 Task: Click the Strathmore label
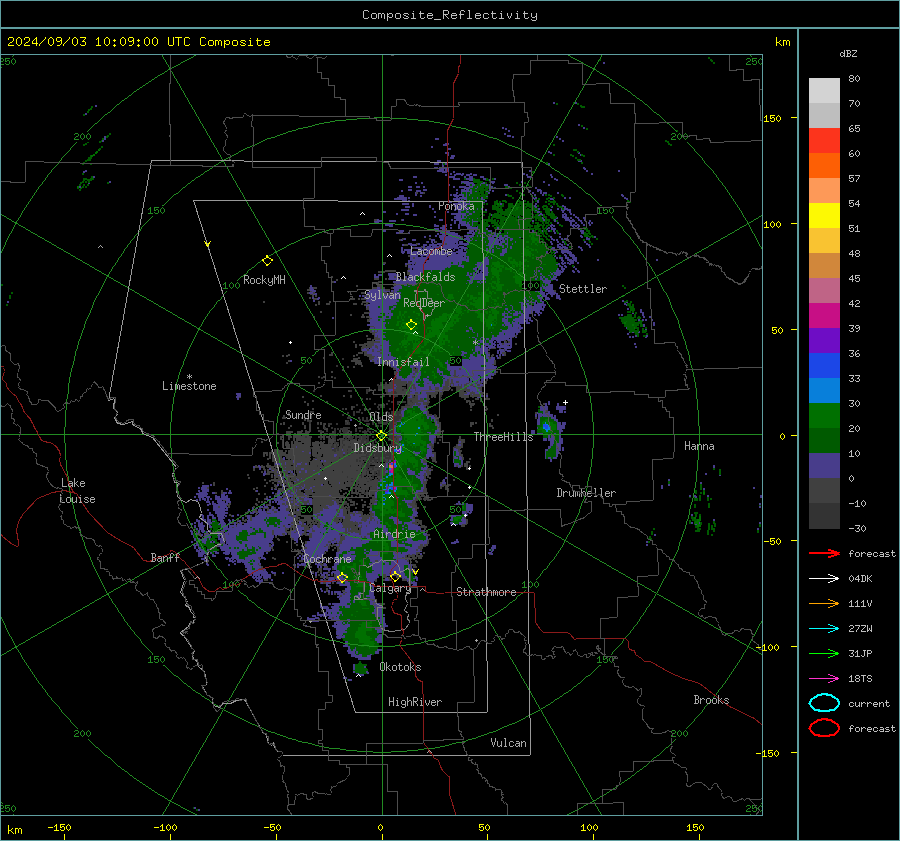pos(486,592)
